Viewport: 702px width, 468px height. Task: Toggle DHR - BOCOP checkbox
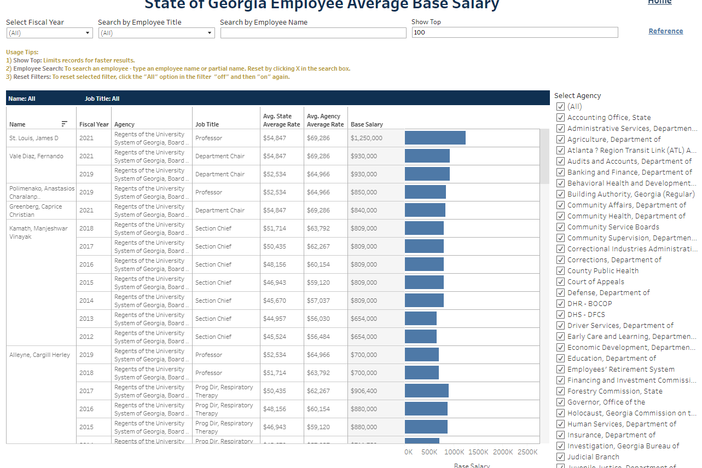click(x=560, y=303)
